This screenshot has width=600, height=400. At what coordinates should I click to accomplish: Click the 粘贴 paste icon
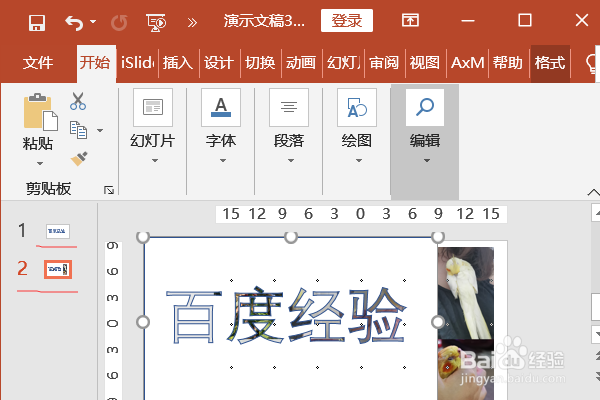click(40, 111)
